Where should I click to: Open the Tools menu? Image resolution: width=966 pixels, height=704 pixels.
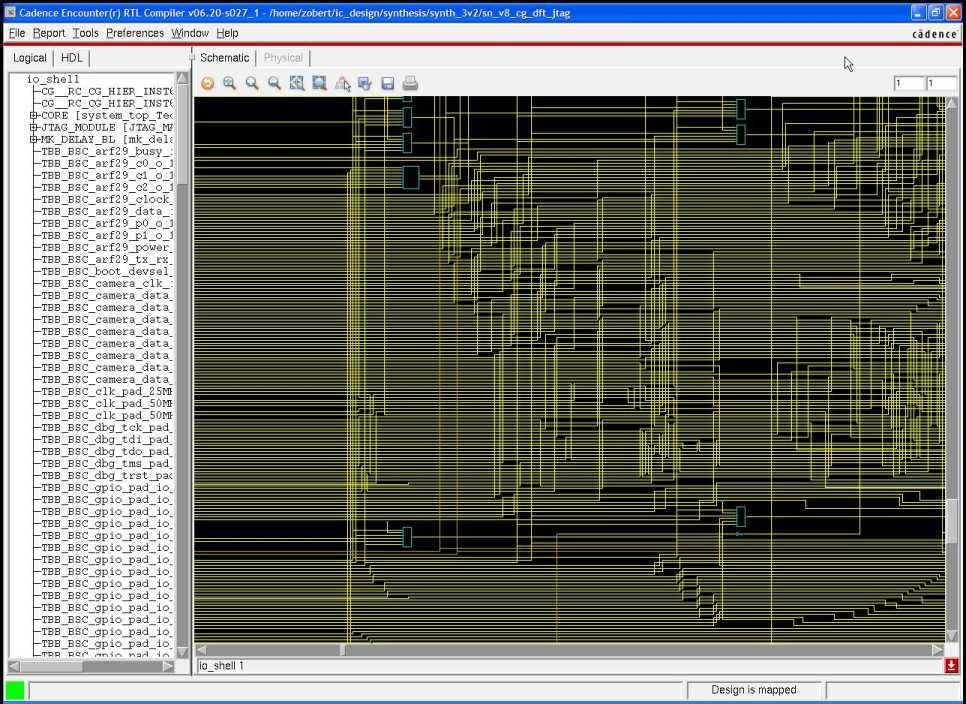coord(85,33)
